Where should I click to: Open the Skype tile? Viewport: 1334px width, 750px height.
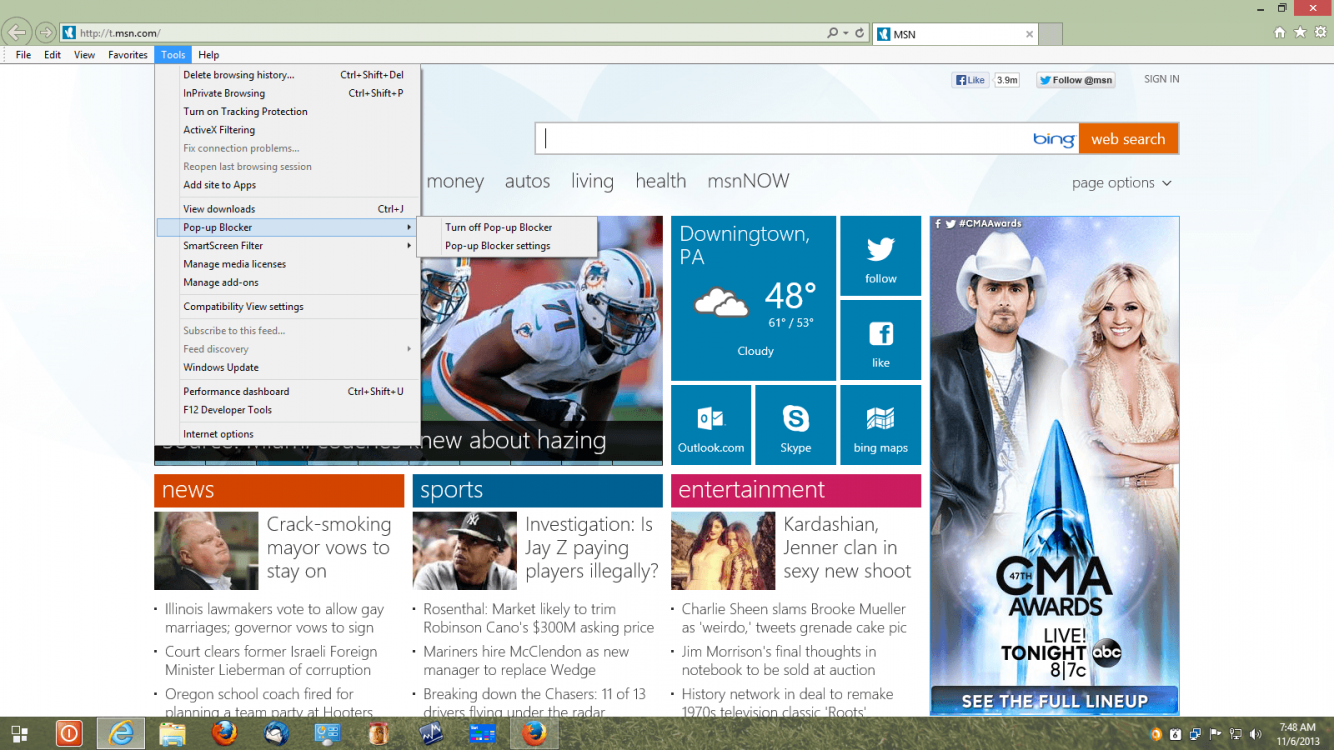point(795,425)
